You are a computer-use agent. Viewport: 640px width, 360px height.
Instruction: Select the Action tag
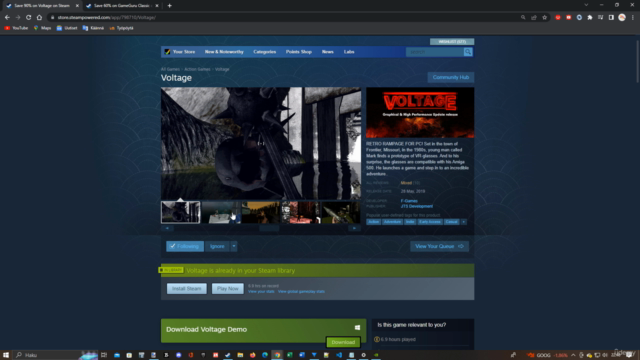tap(373, 222)
